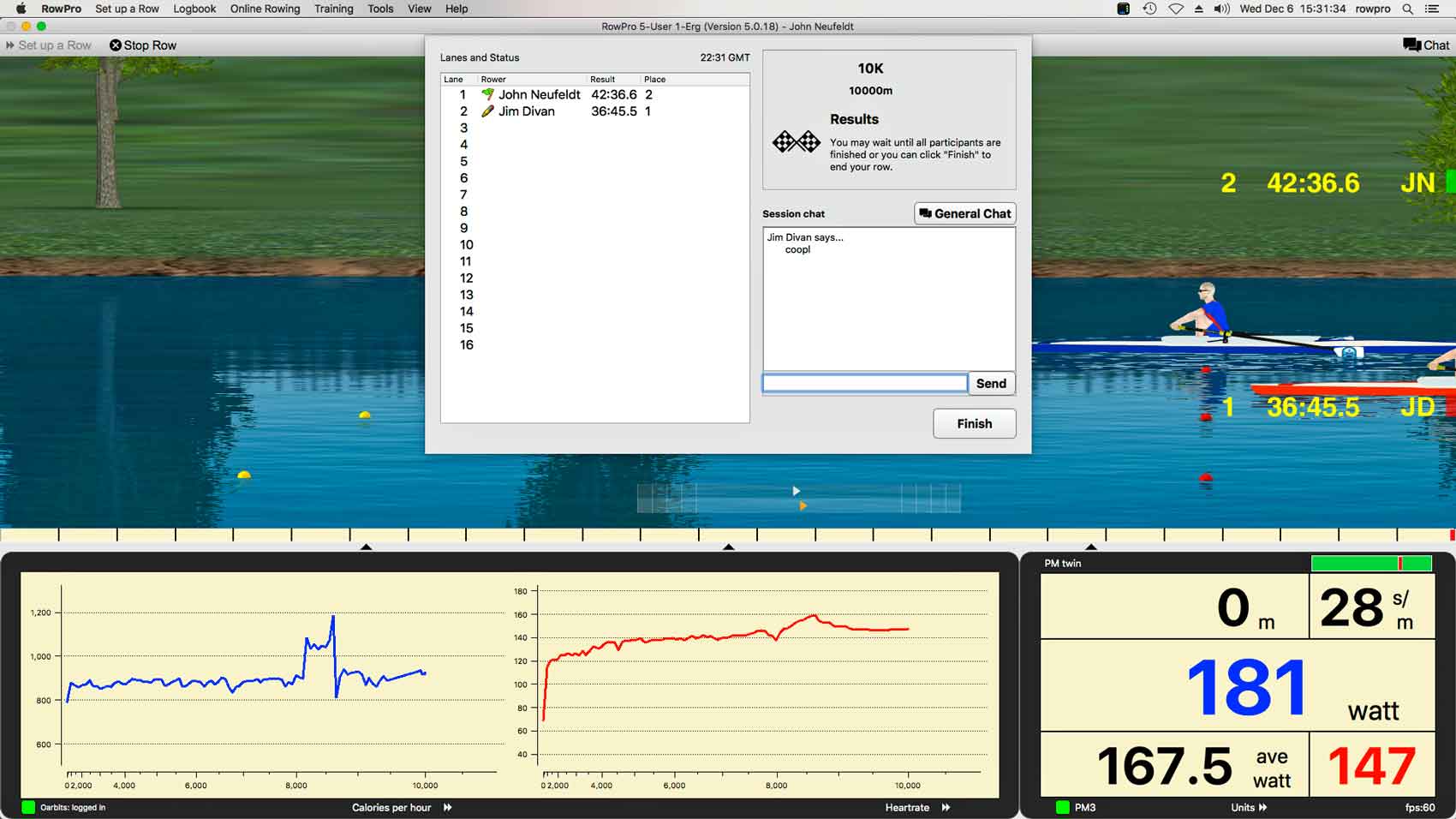Click Jim Divan's result 36:45.5 in list

coord(614,111)
